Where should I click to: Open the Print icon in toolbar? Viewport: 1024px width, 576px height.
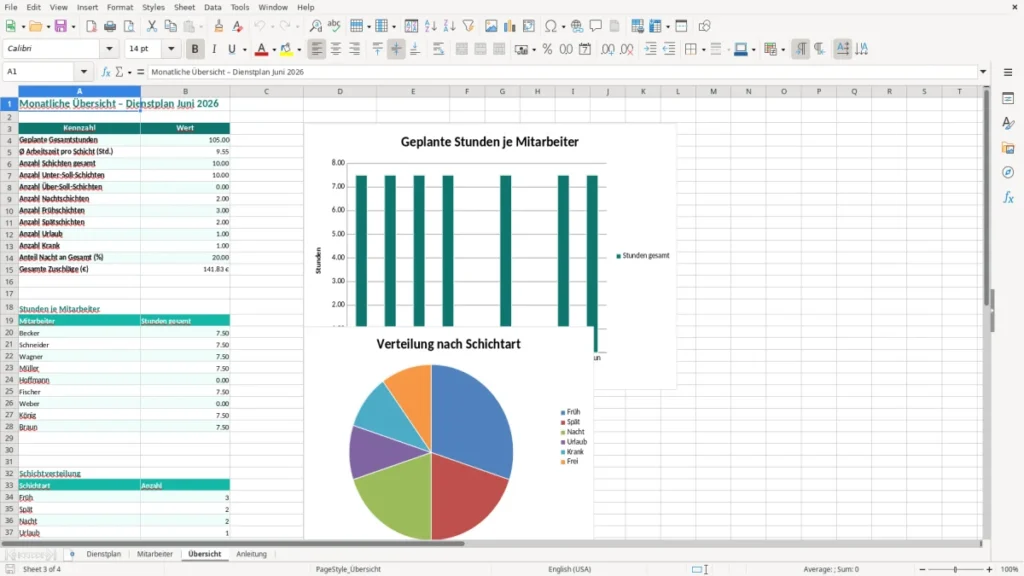(x=110, y=26)
